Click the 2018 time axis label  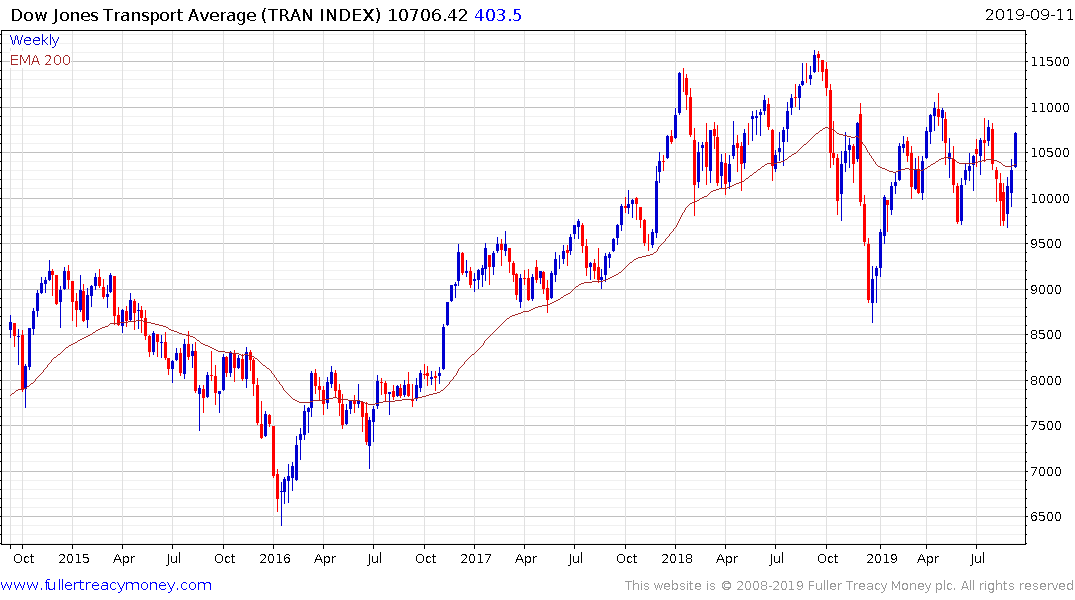[677, 558]
